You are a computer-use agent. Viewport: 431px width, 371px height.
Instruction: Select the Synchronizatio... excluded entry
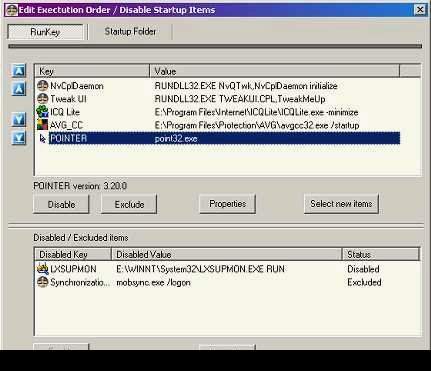point(80,282)
